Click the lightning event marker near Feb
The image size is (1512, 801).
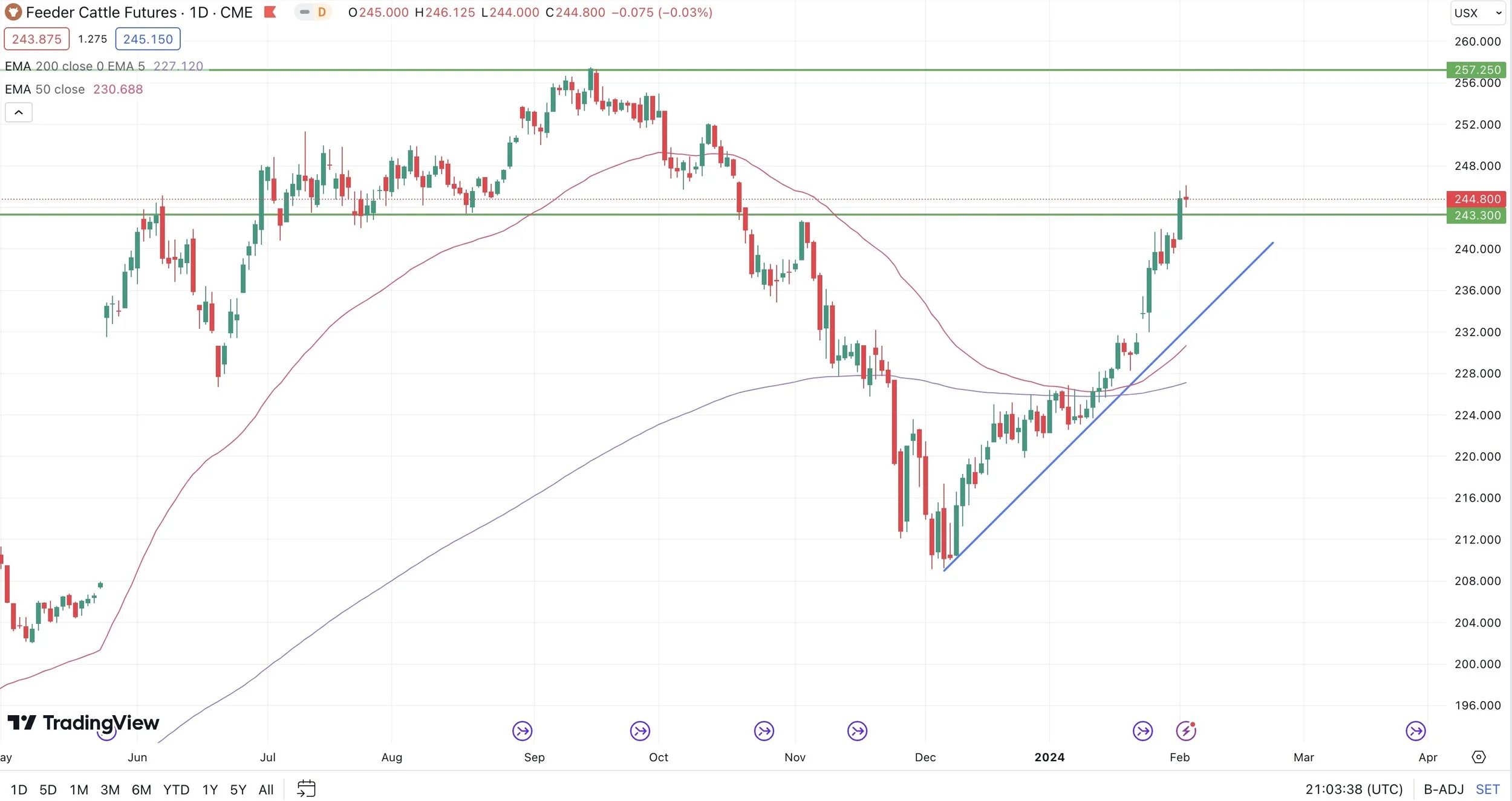tap(1185, 731)
